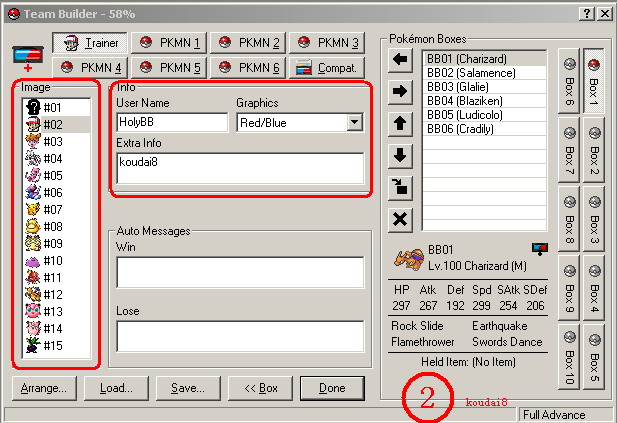This screenshot has height=423, width=617.
Task: Open the PKMN 1 tab
Action: point(169,42)
